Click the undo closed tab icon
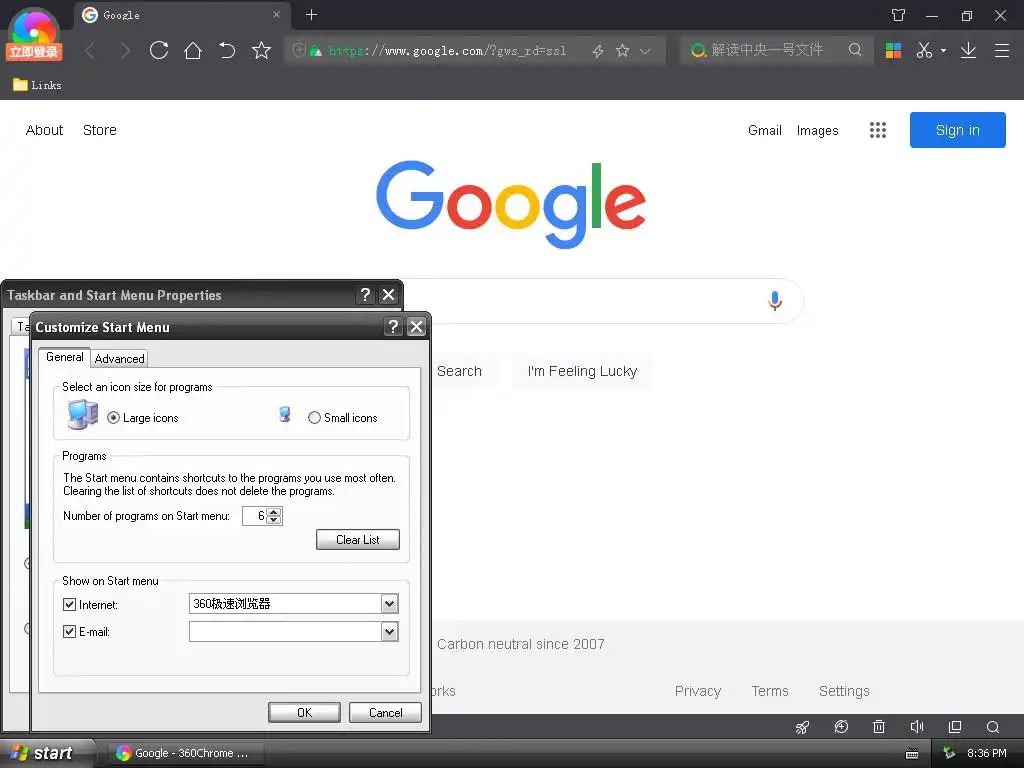The image size is (1024, 768). click(227, 50)
